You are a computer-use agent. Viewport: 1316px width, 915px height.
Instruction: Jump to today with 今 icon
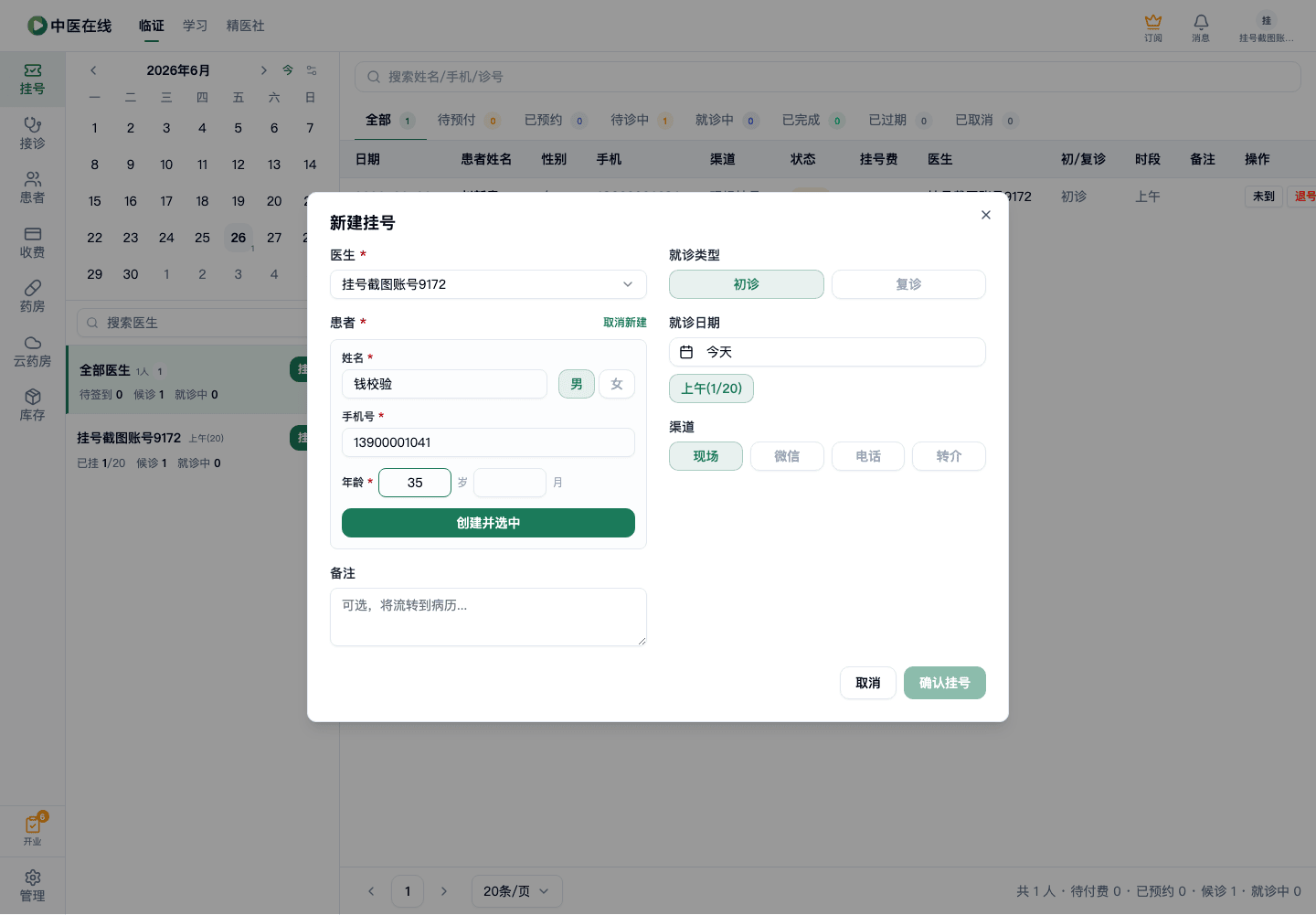[288, 70]
